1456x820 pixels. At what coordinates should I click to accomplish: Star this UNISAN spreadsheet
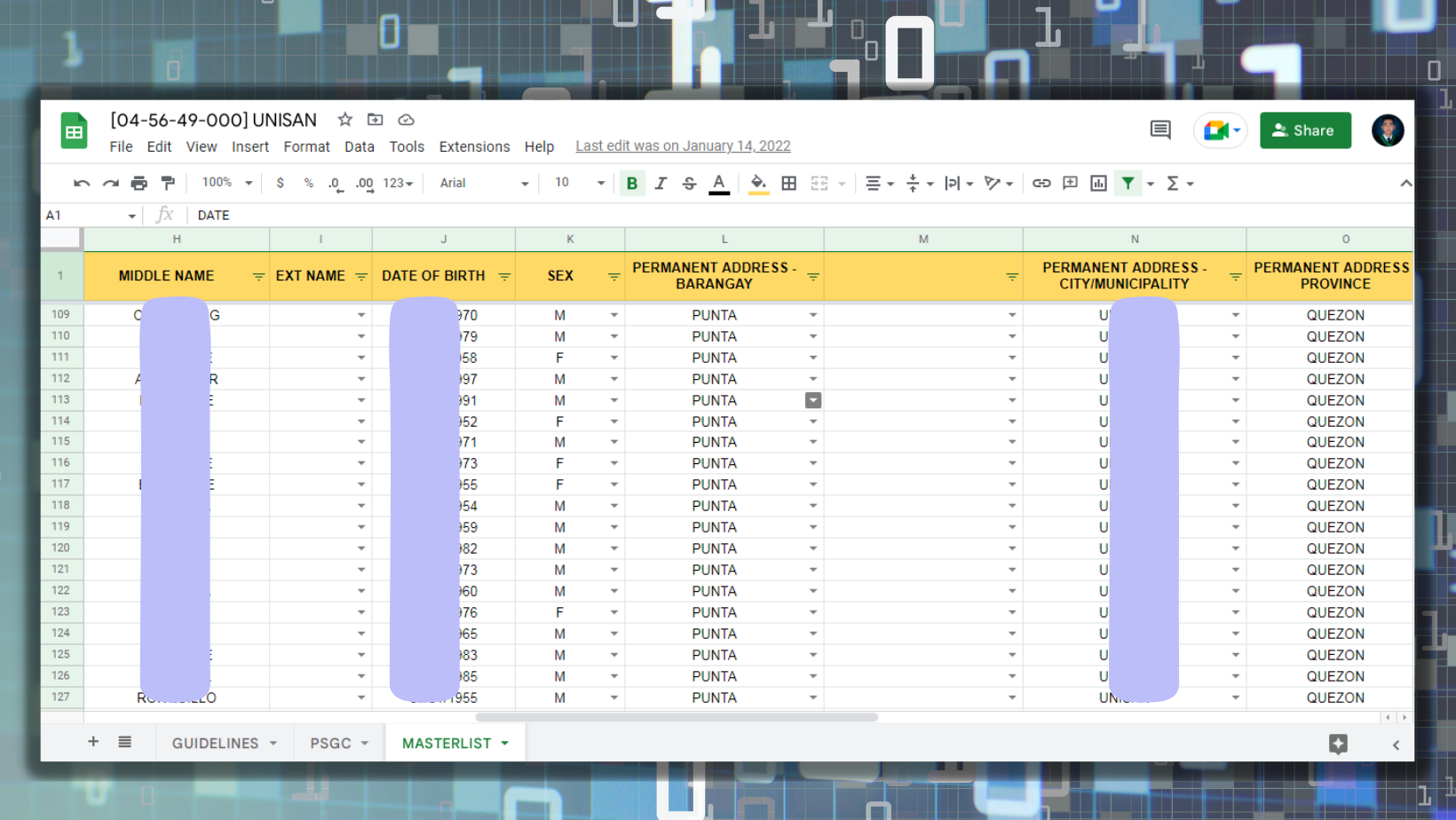pyautogui.click(x=345, y=120)
